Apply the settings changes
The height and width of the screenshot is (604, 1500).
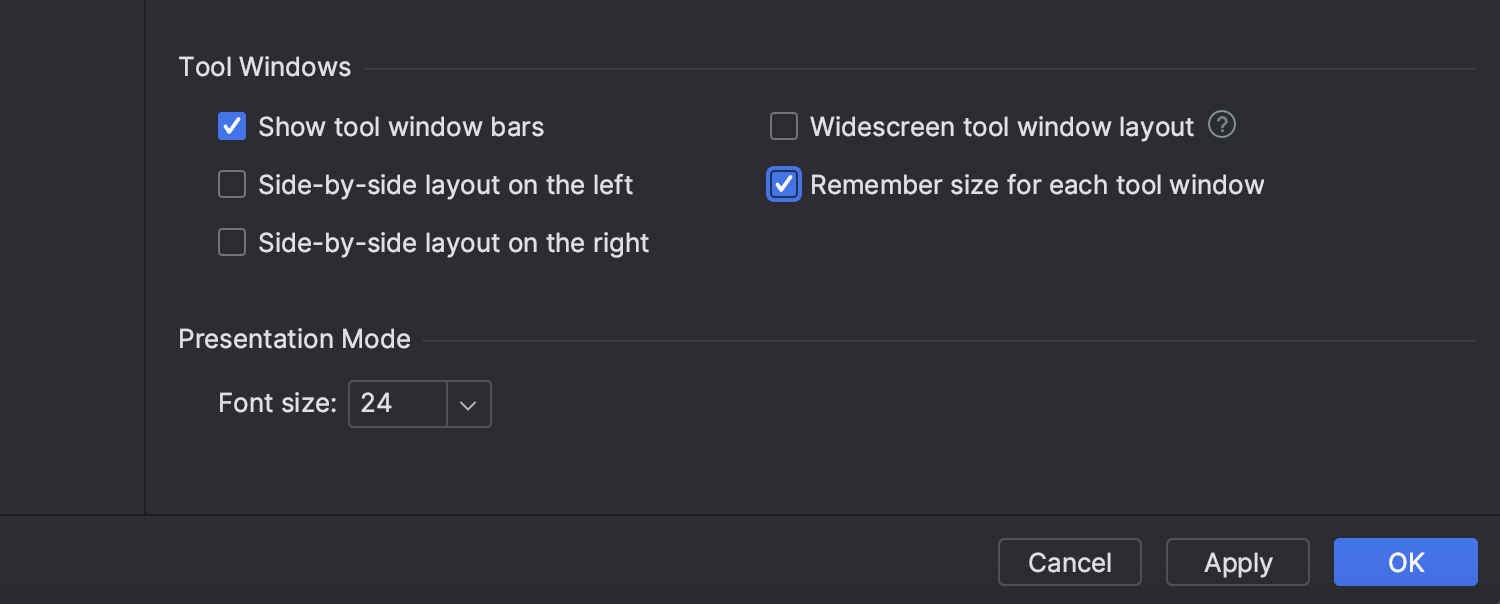1237,562
